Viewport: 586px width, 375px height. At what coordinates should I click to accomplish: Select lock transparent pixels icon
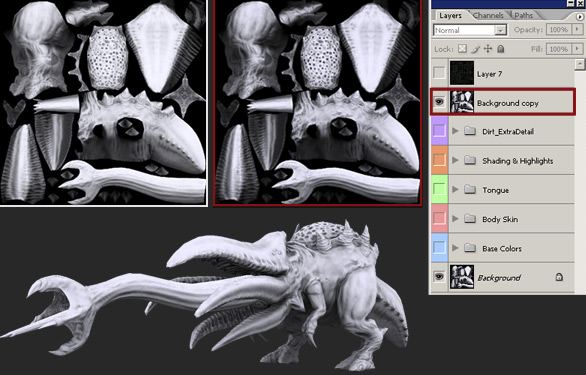(x=462, y=49)
